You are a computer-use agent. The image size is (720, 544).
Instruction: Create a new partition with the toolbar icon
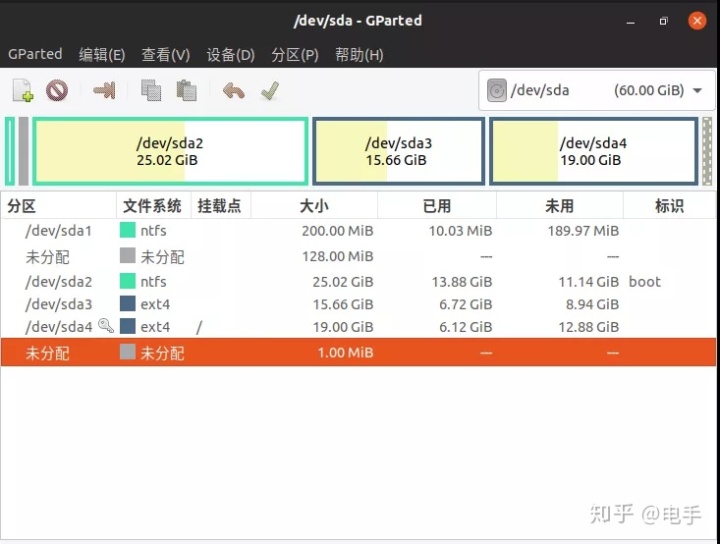coord(22,90)
